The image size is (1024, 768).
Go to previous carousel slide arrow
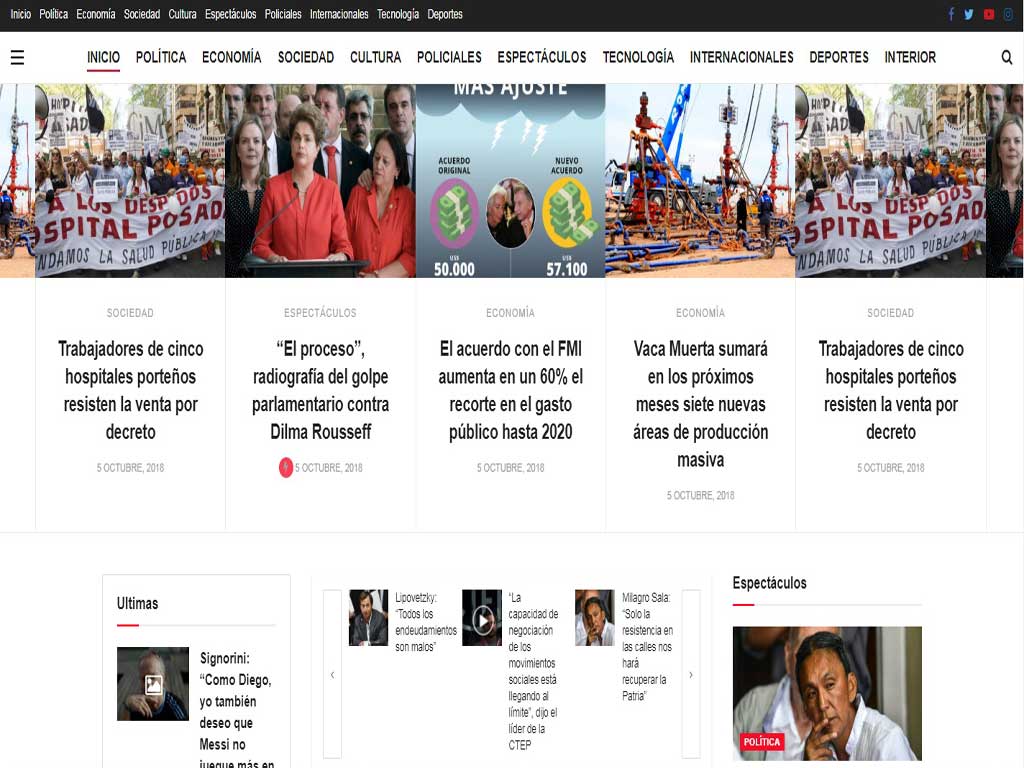(x=332, y=674)
